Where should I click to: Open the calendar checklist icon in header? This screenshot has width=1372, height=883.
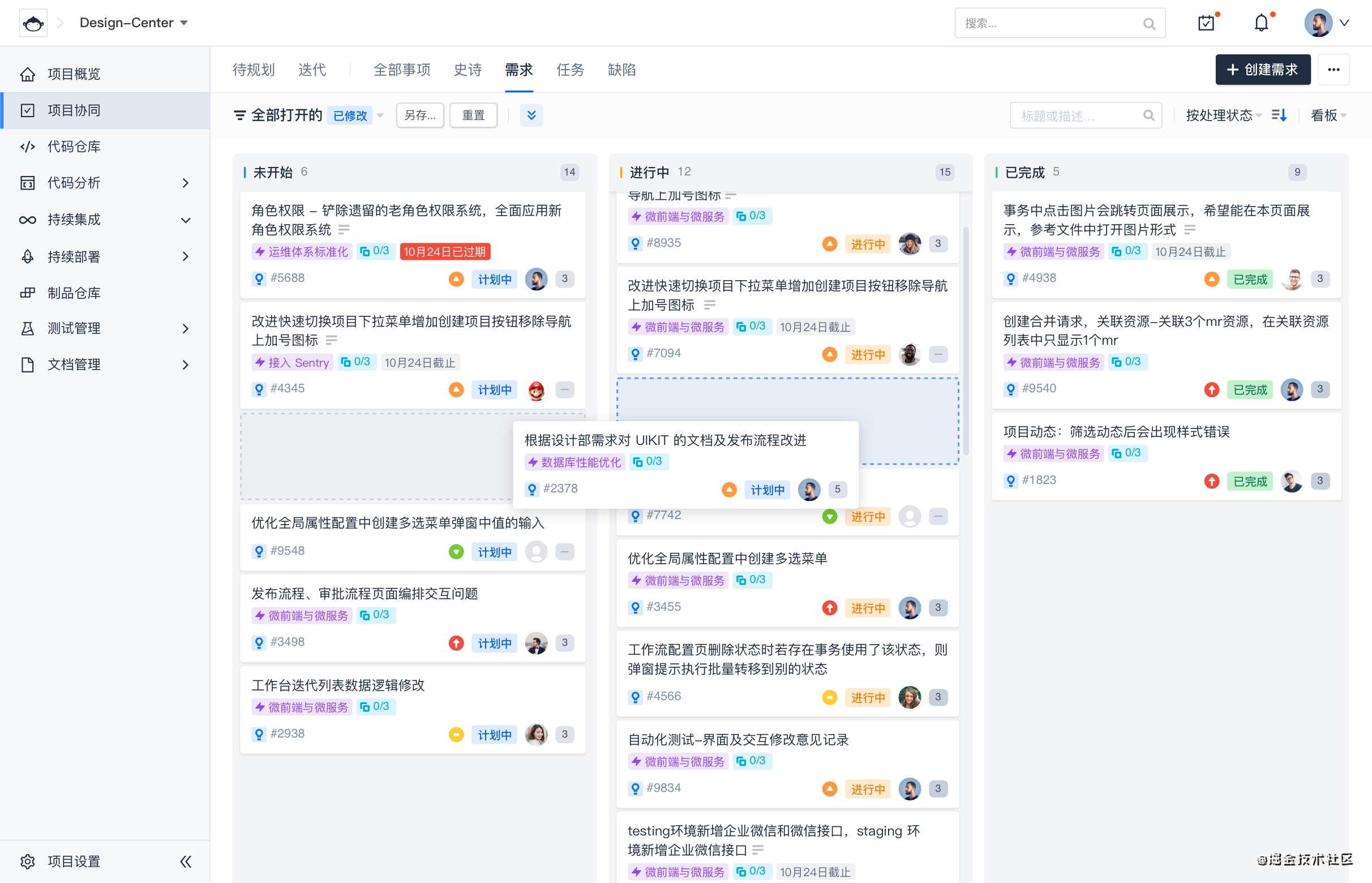tap(1206, 23)
